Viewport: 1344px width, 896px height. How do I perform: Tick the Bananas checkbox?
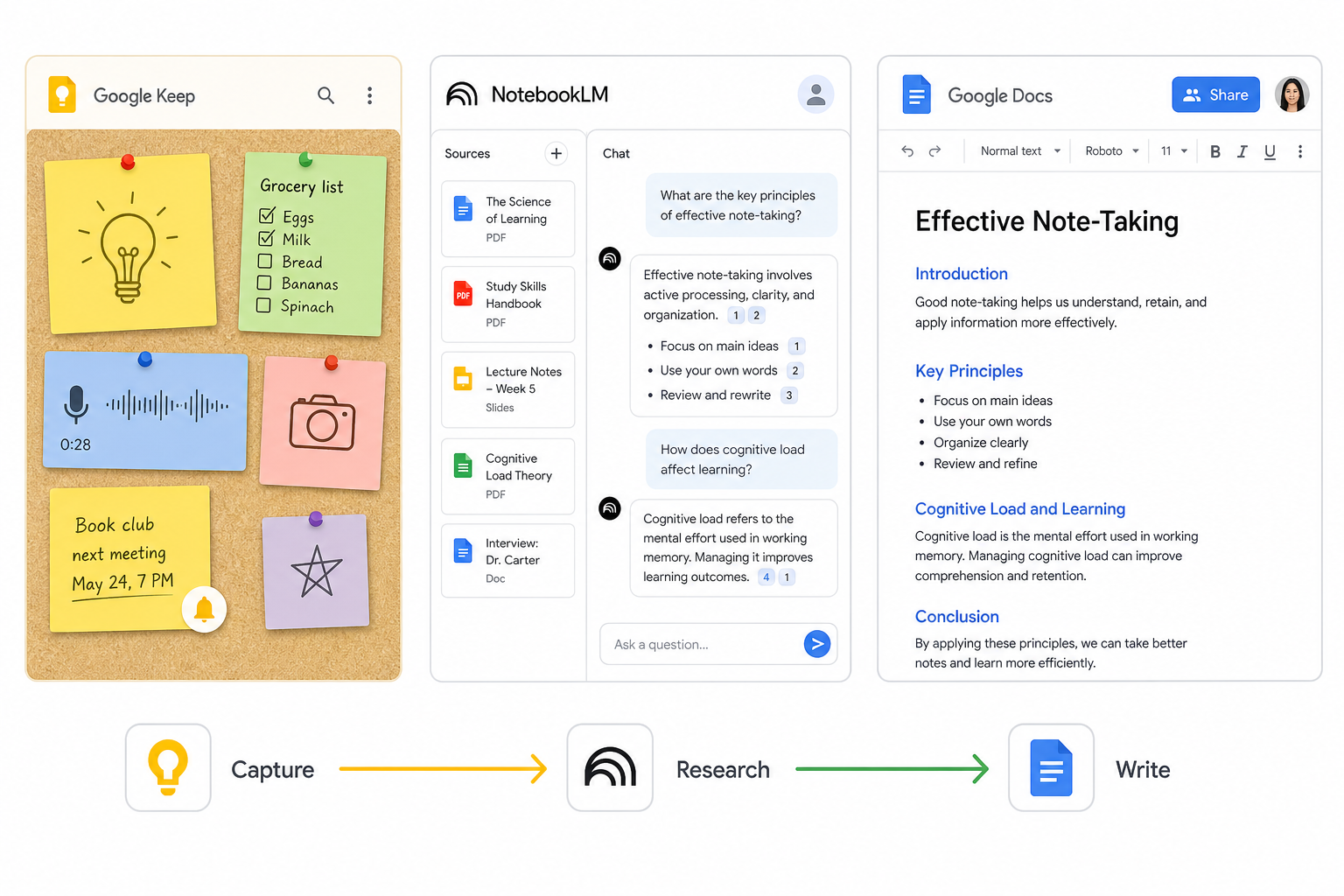pos(264,283)
